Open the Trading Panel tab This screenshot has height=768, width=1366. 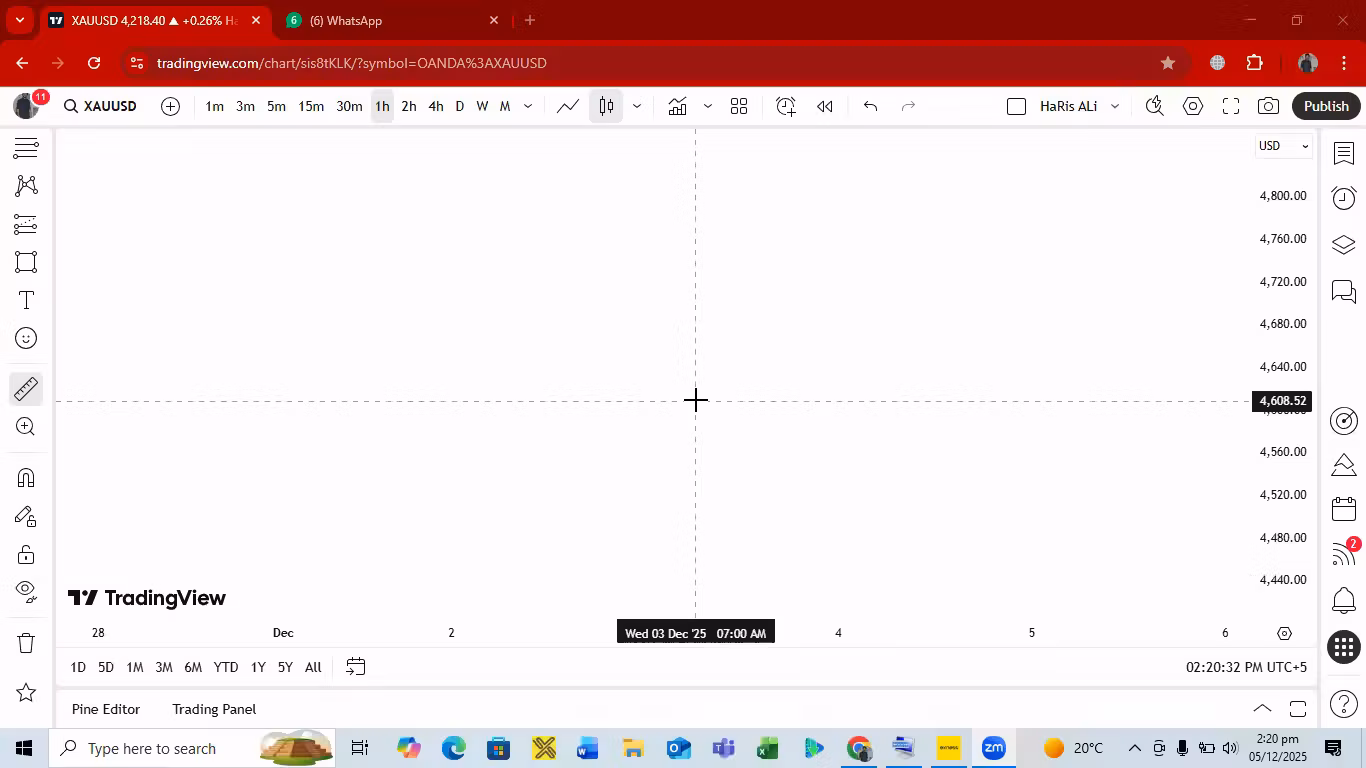tap(214, 709)
